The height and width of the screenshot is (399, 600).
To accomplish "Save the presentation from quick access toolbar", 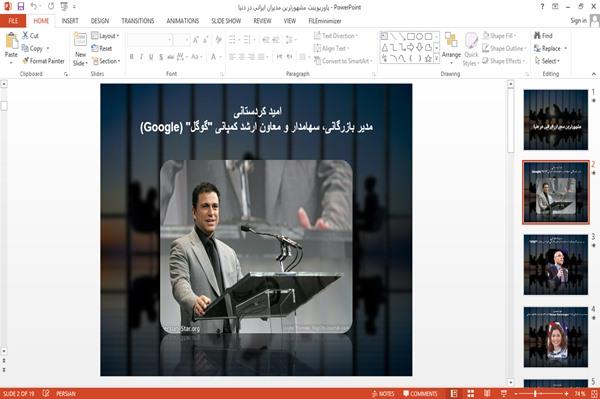I will click(21, 6).
